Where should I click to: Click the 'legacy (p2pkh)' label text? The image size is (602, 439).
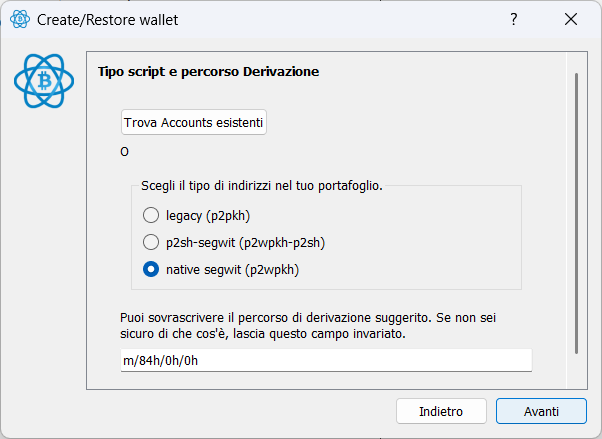(208, 216)
